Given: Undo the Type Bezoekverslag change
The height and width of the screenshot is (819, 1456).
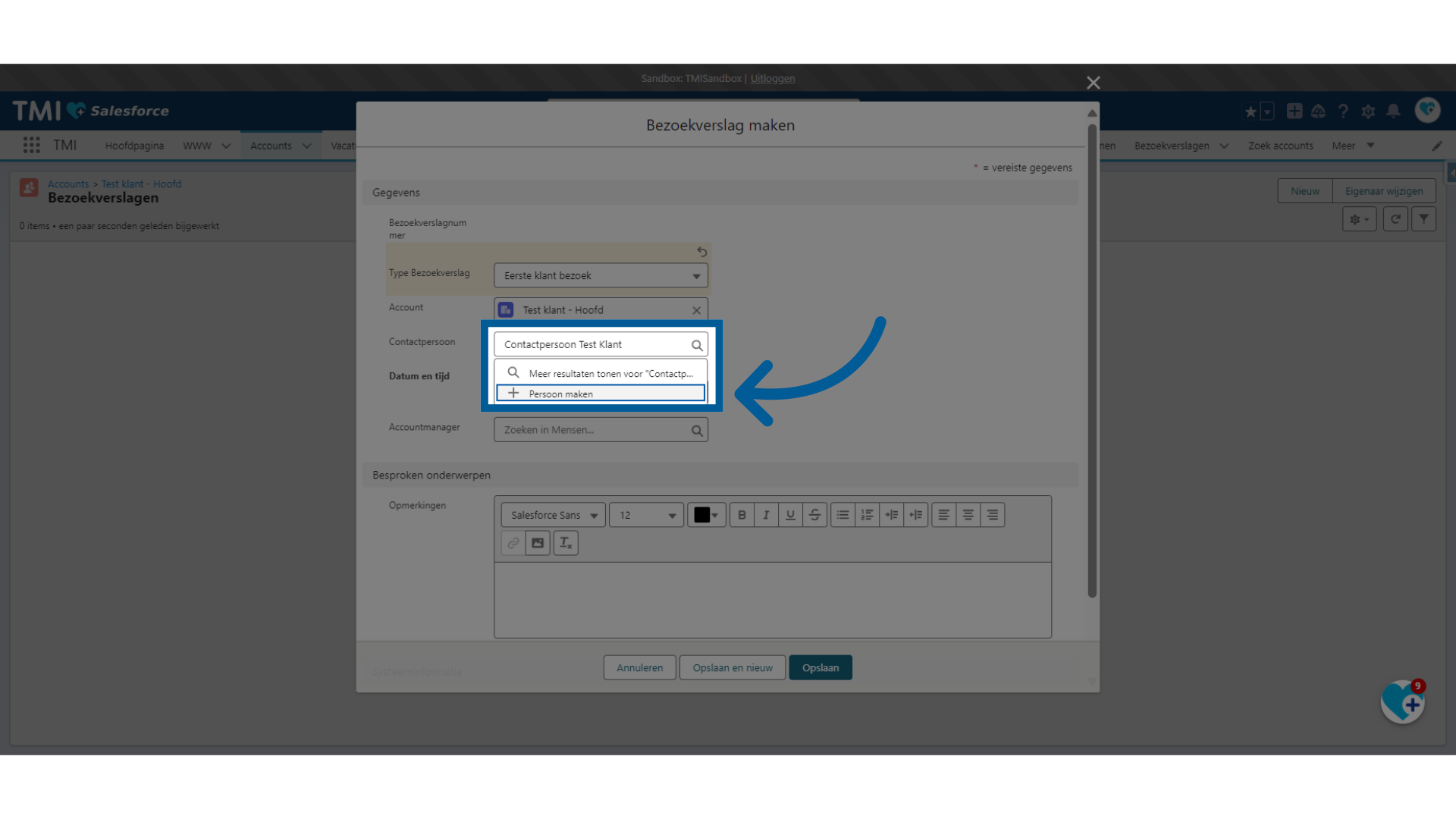Looking at the screenshot, I should coord(701,252).
